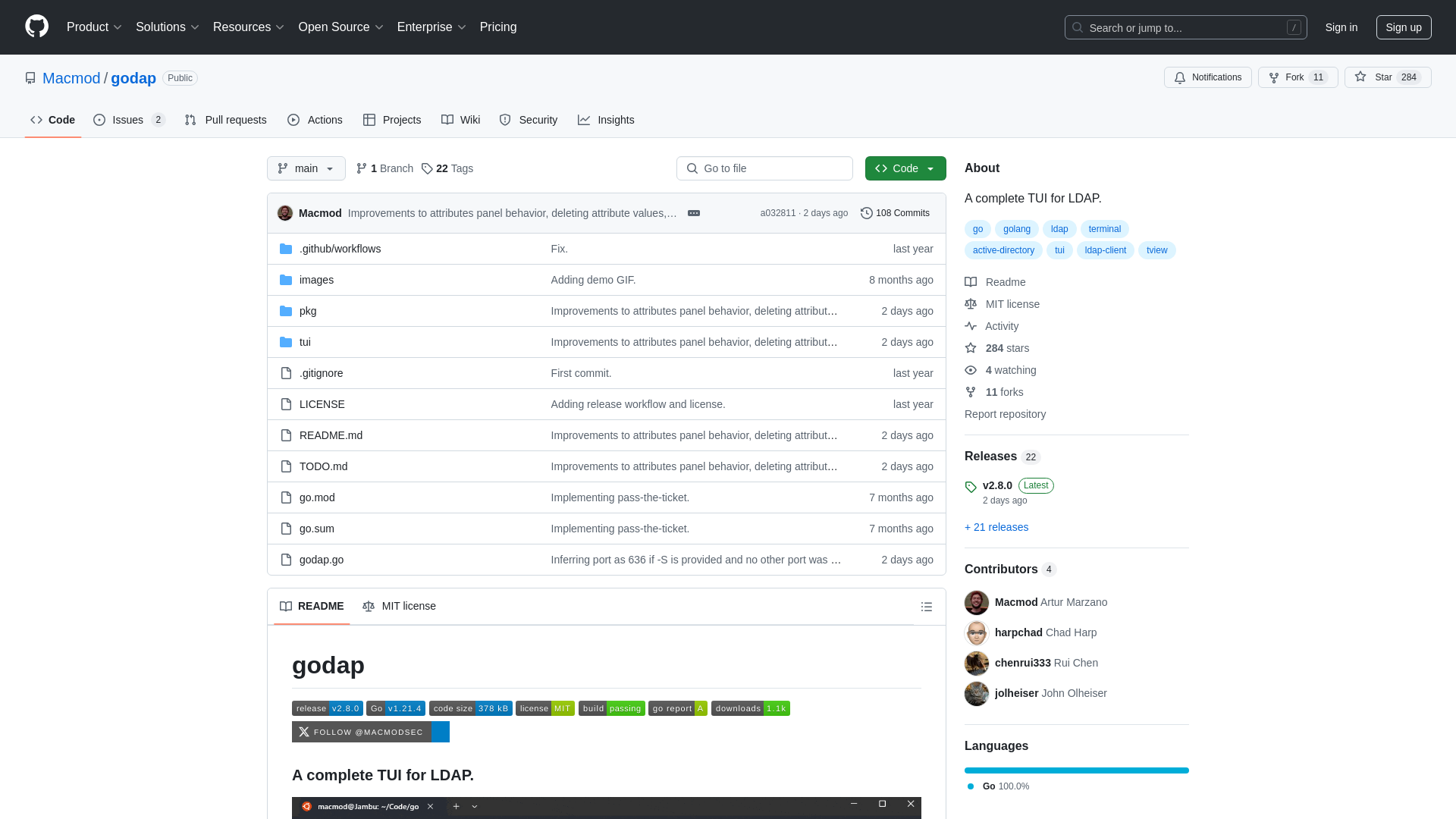The image size is (1456, 819).
Task: Open the images folder
Action: point(316,280)
